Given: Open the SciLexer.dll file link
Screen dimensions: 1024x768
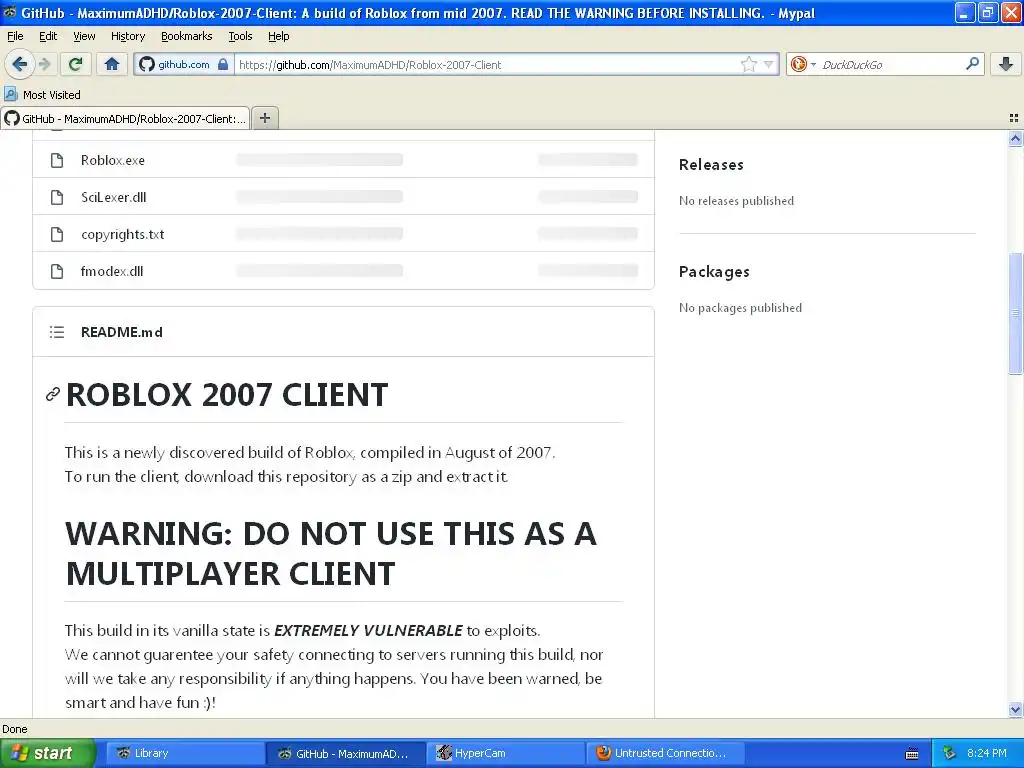Looking at the screenshot, I should pos(114,197).
